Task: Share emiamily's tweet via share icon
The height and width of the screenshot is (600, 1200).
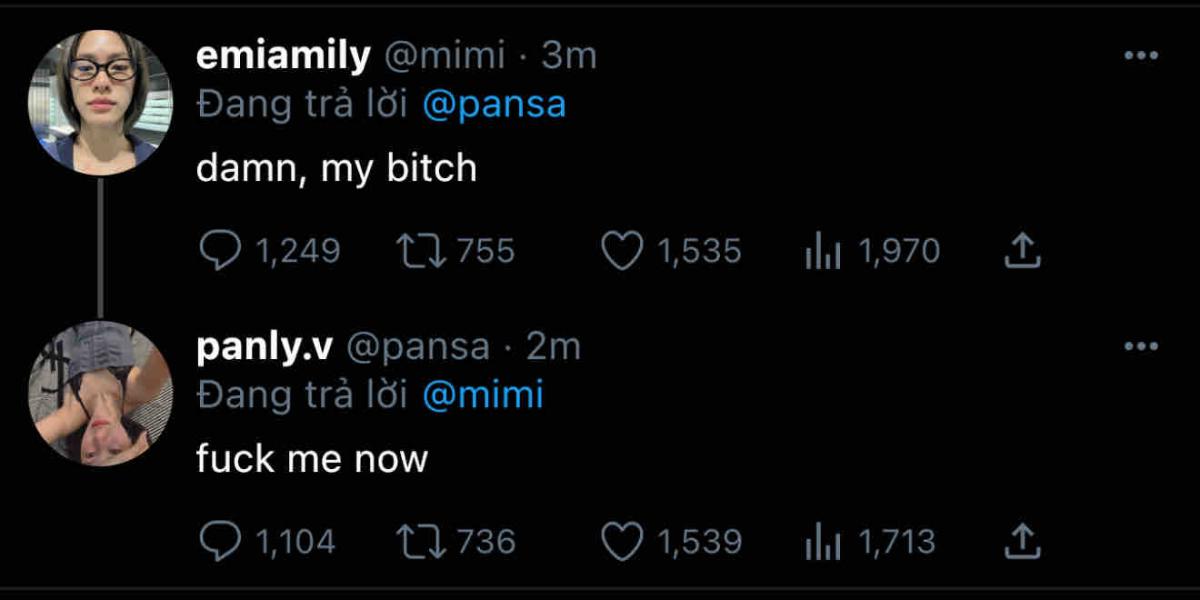Action: (1022, 251)
